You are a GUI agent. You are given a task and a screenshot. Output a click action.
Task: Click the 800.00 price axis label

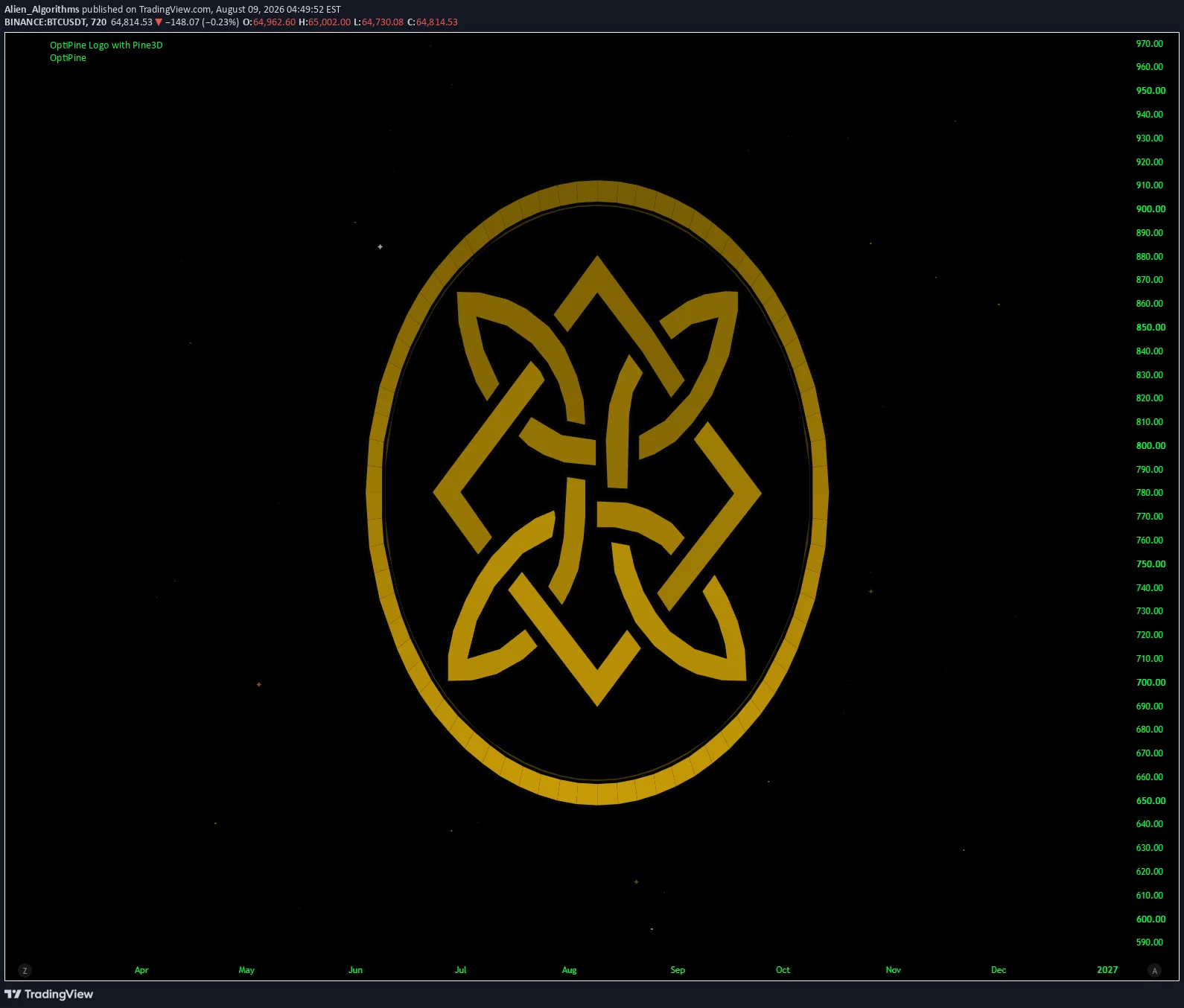(1150, 446)
